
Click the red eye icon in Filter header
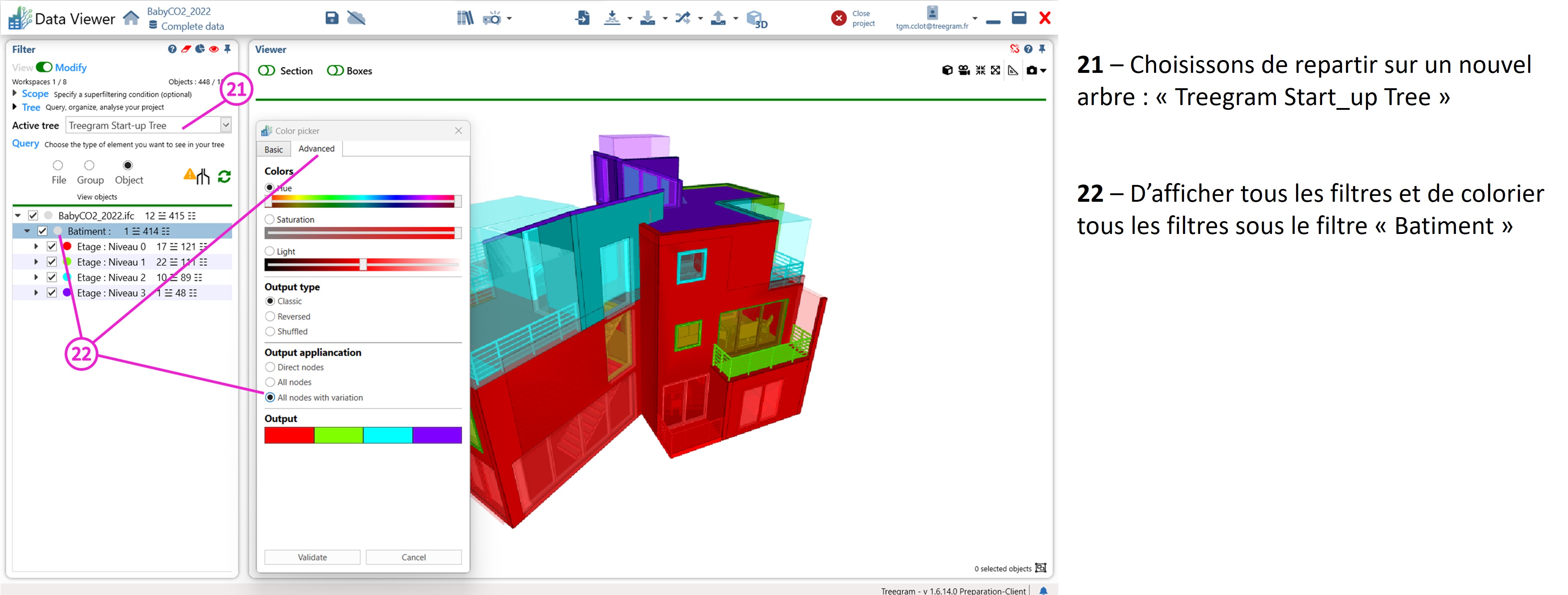click(214, 49)
